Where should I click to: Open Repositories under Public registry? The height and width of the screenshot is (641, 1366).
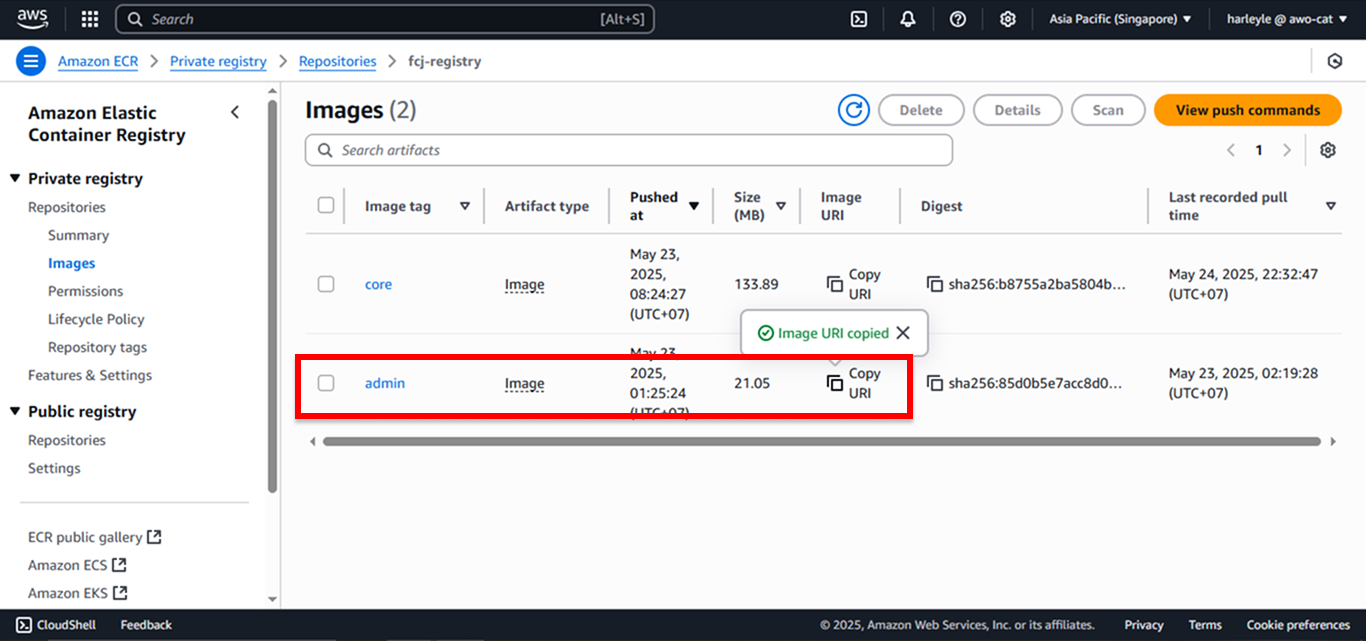tap(67, 440)
